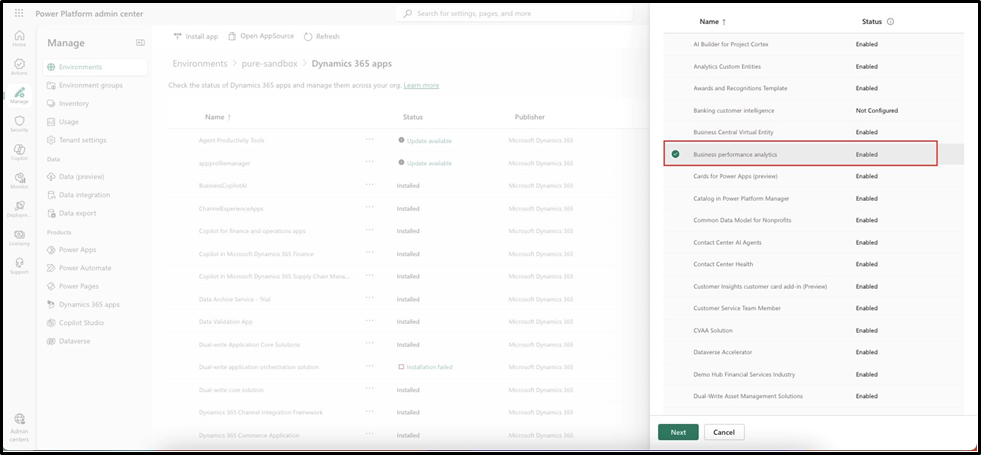The height and width of the screenshot is (455, 981).
Task: Open more options for ChannelExperienceApps
Action: pos(370,207)
